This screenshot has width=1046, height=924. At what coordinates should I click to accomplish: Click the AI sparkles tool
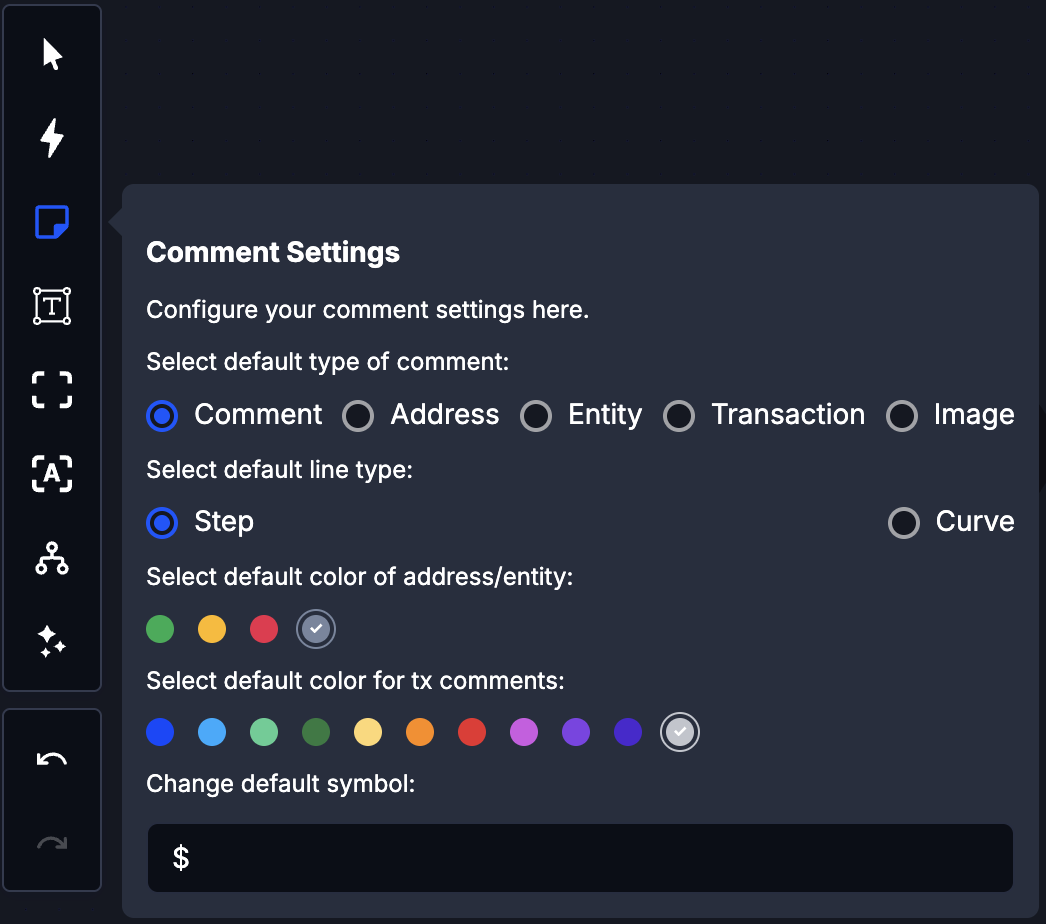pyautogui.click(x=52, y=642)
